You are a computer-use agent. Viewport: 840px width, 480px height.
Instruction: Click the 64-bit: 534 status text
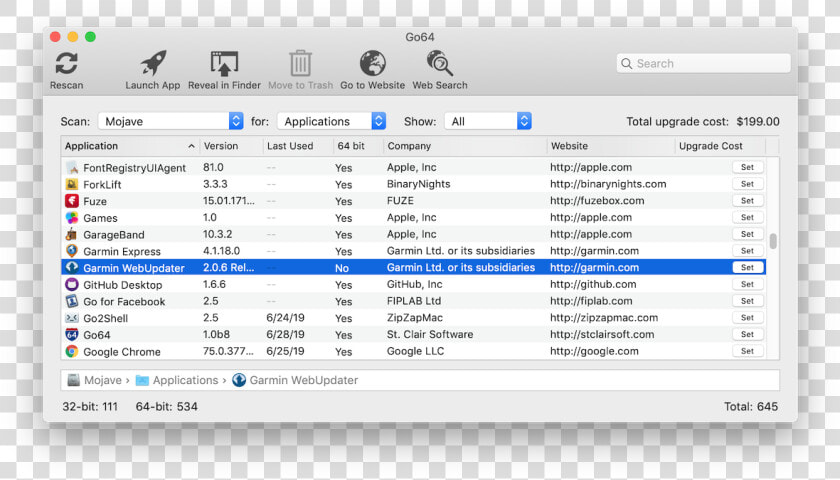[x=167, y=407]
